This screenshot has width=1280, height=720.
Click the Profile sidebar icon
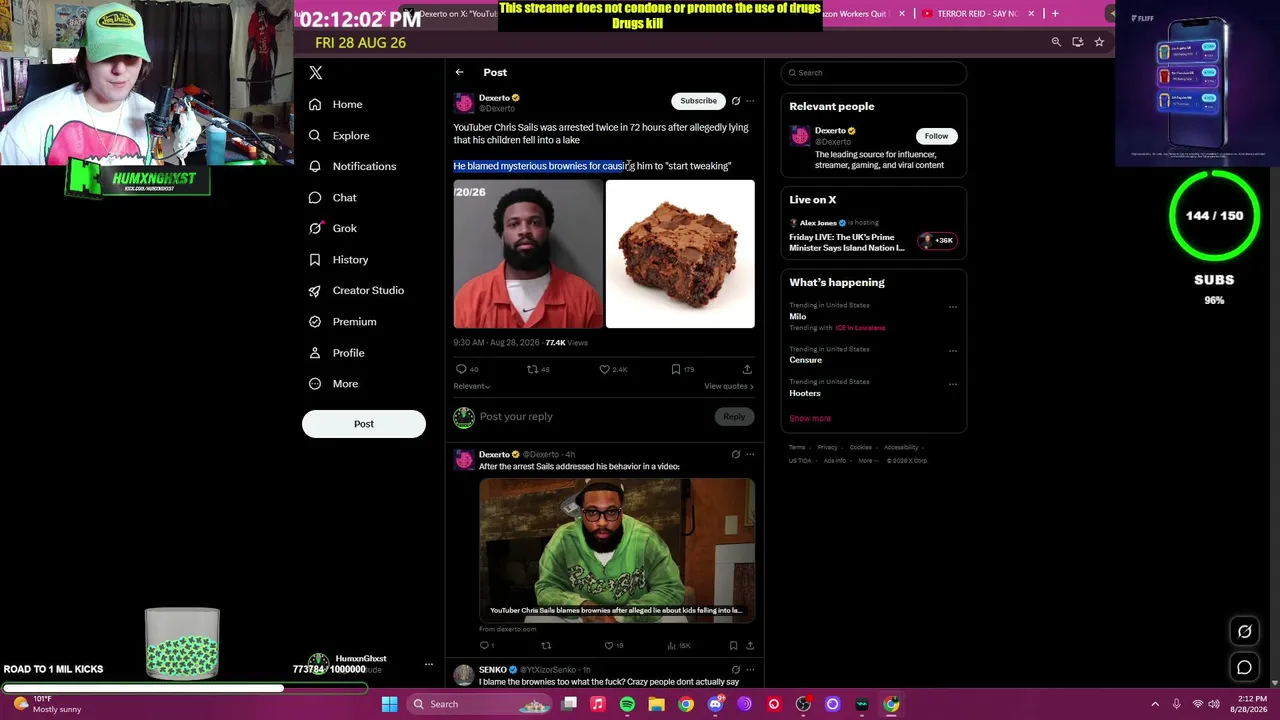click(x=315, y=352)
